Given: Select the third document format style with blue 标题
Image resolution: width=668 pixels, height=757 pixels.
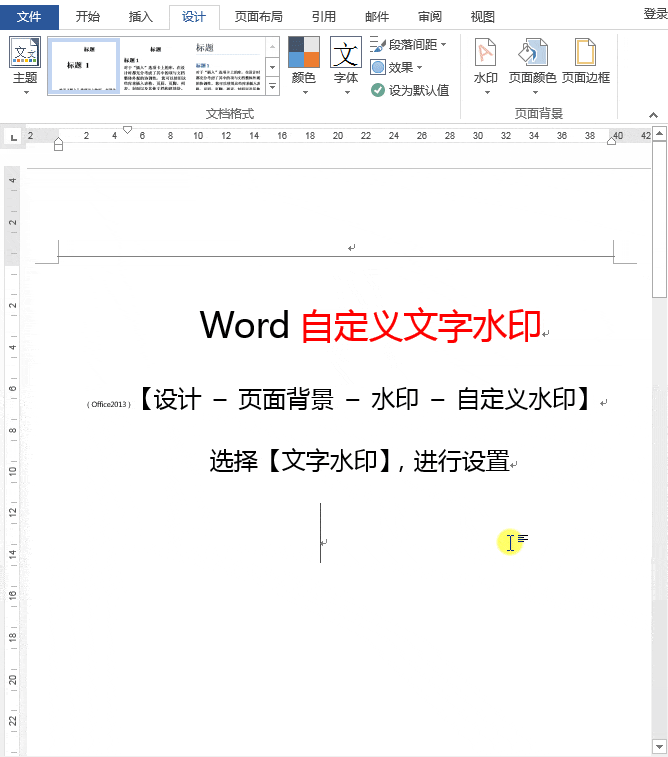Looking at the screenshot, I should click(x=227, y=66).
